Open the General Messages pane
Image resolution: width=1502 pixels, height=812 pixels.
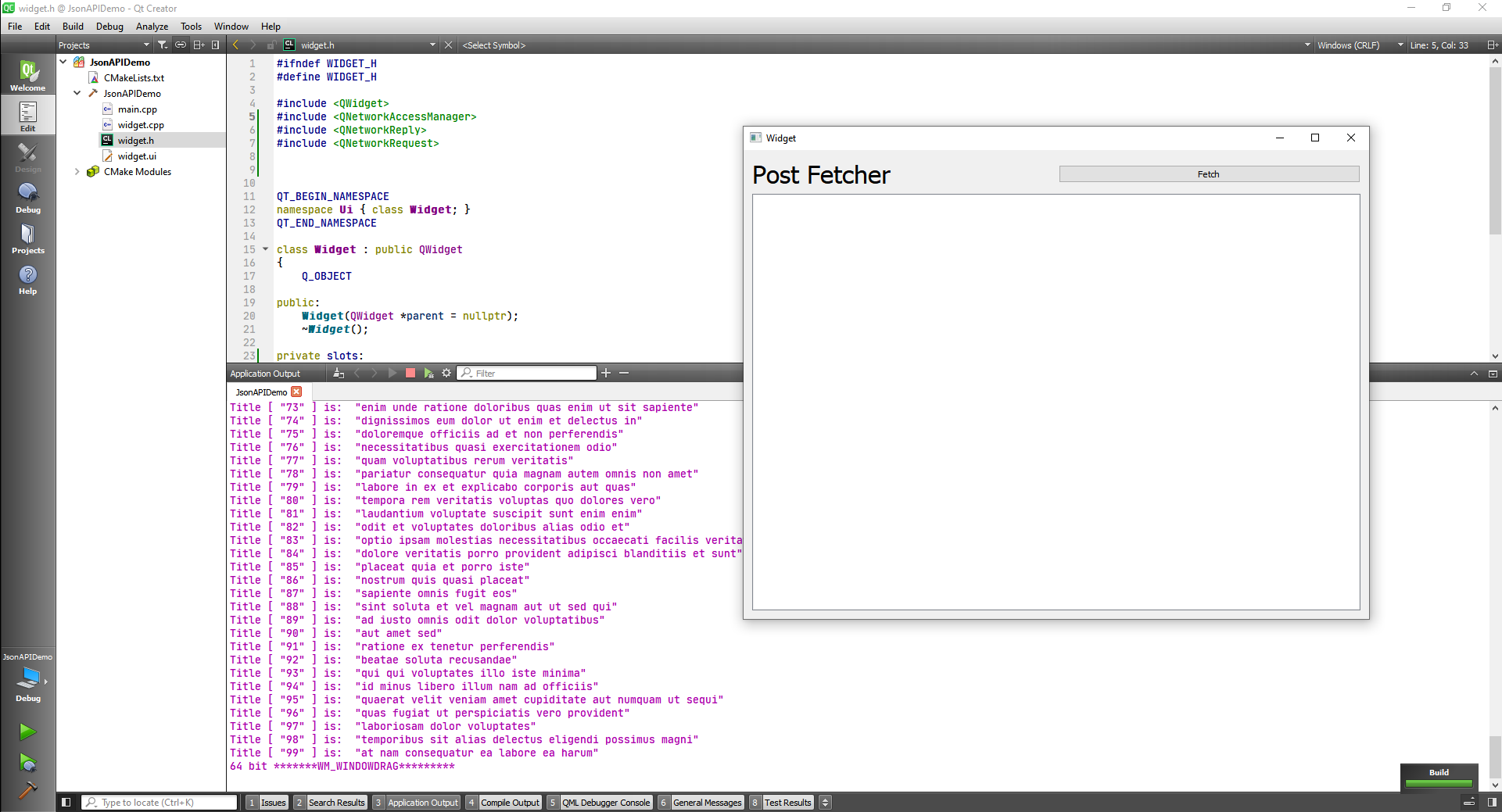[701, 802]
